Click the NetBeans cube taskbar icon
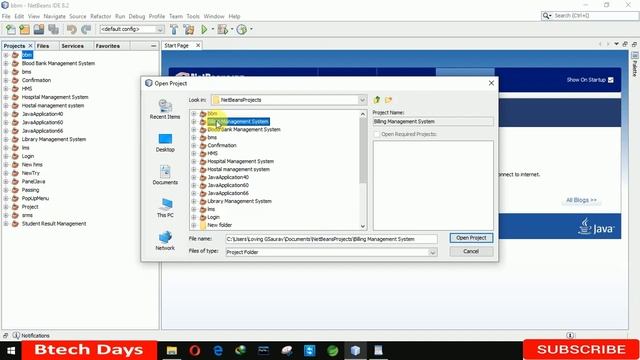The height and width of the screenshot is (360, 640). 355,350
